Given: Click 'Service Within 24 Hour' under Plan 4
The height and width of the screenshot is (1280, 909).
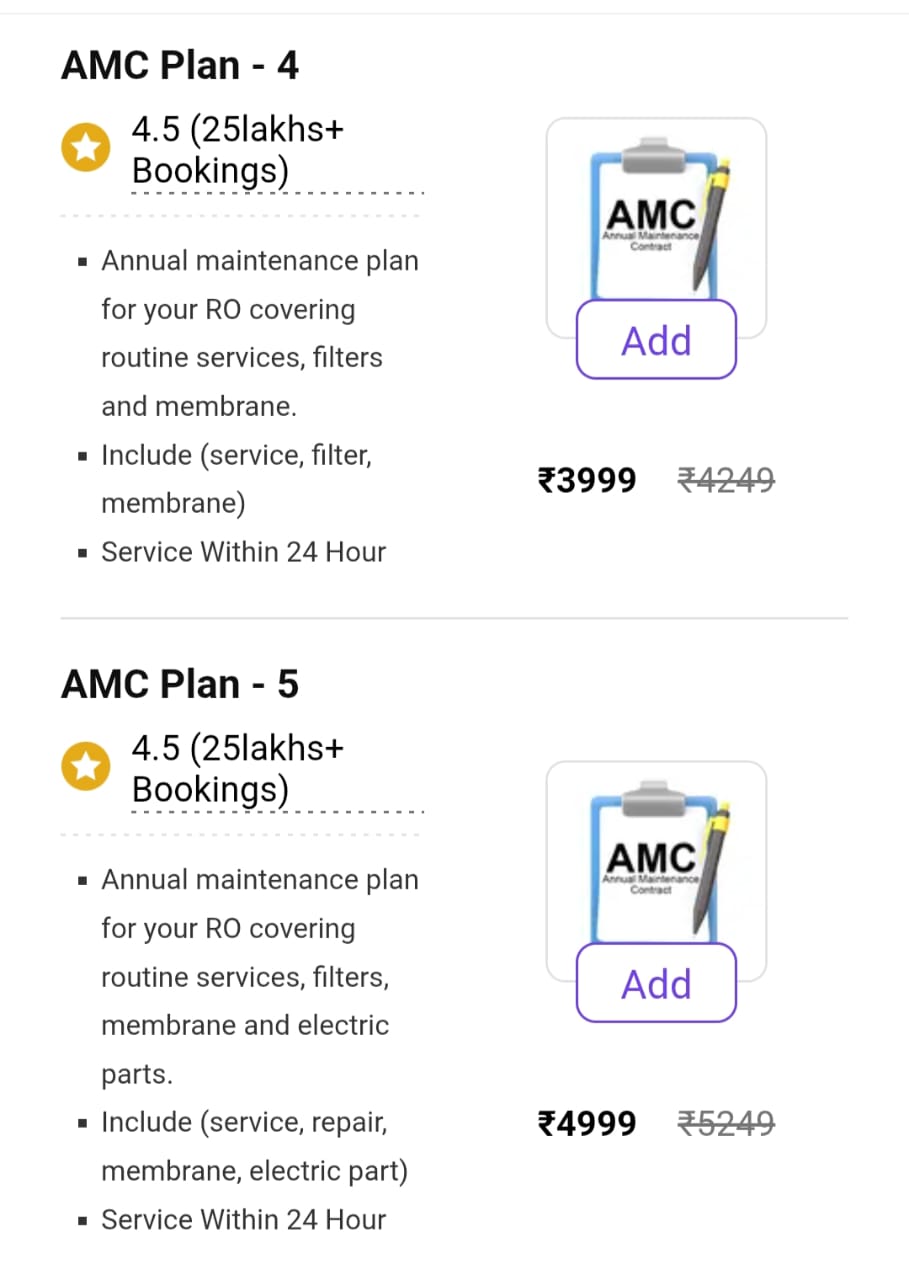Looking at the screenshot, I should 243,552.
